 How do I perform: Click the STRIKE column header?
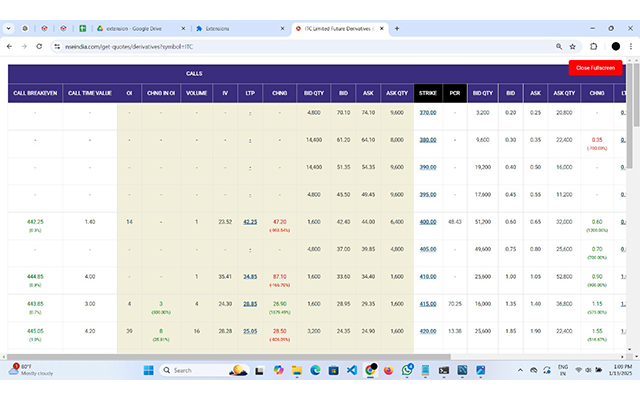(x=428, y=93)
